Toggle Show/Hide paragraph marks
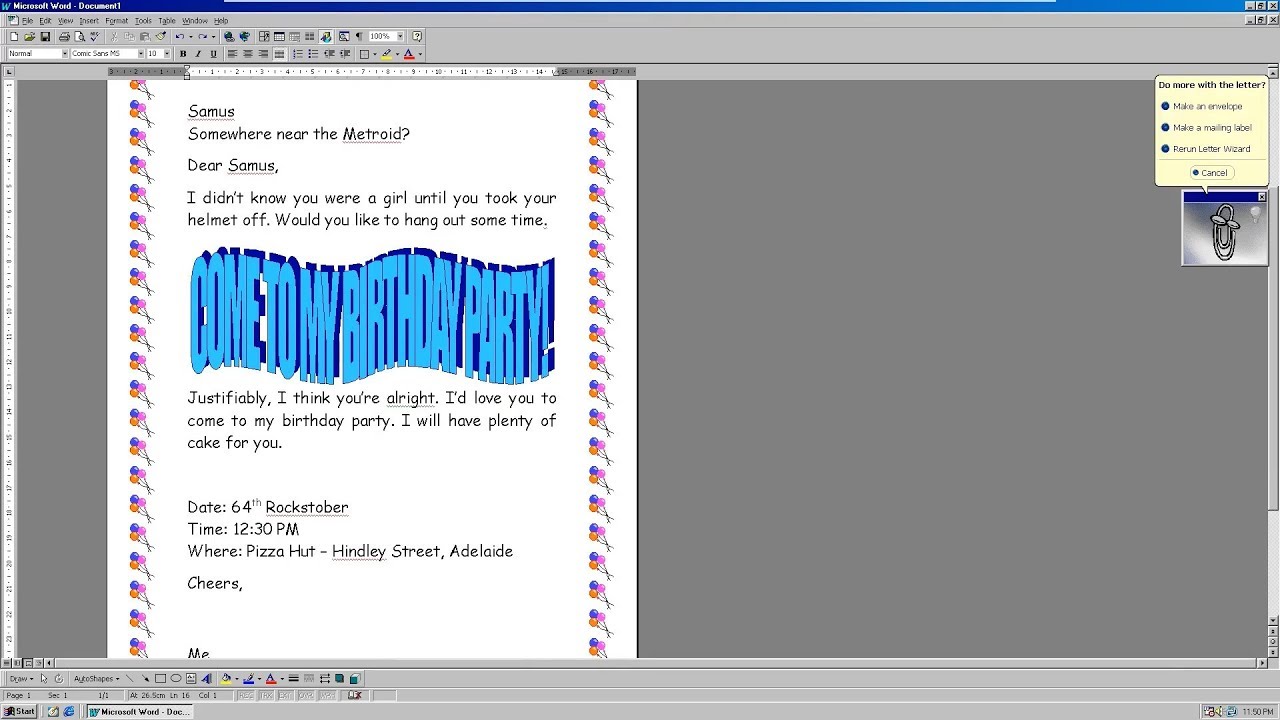The image size is (1280, 720). coord(359,37)
